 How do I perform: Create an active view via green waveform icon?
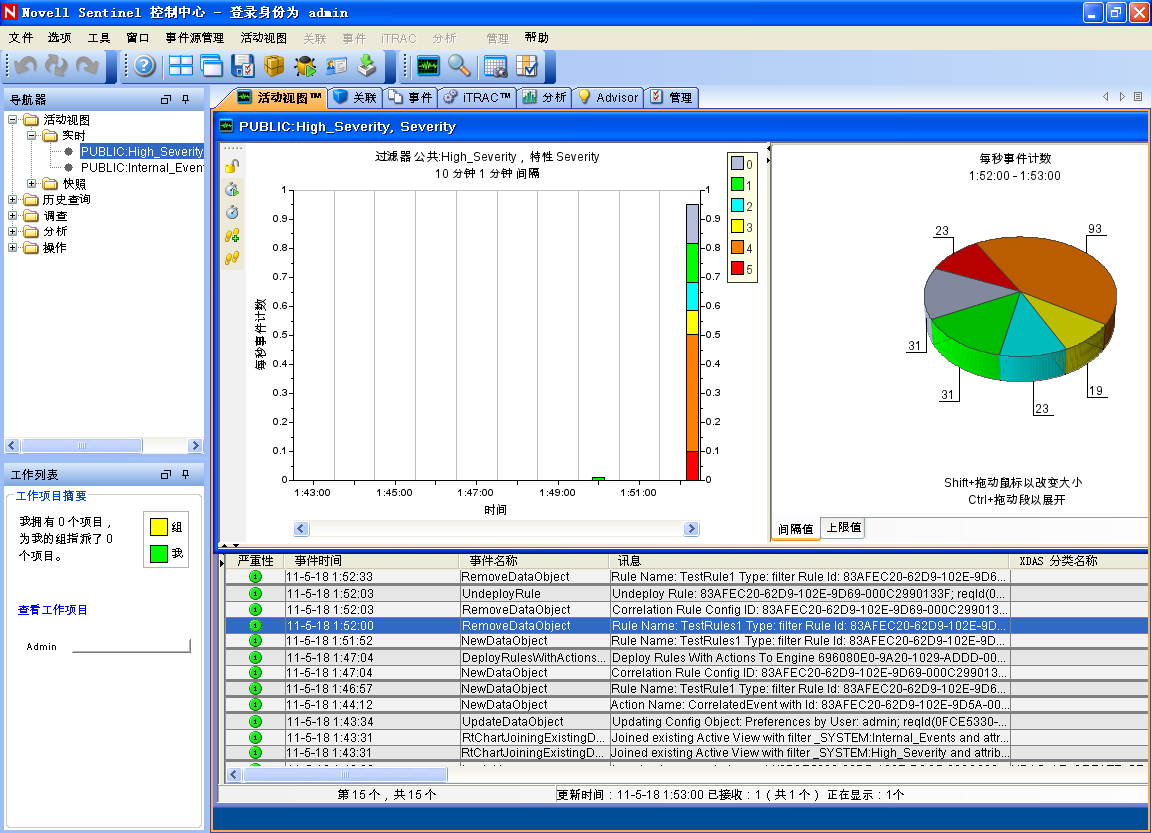tap(428, 66)
